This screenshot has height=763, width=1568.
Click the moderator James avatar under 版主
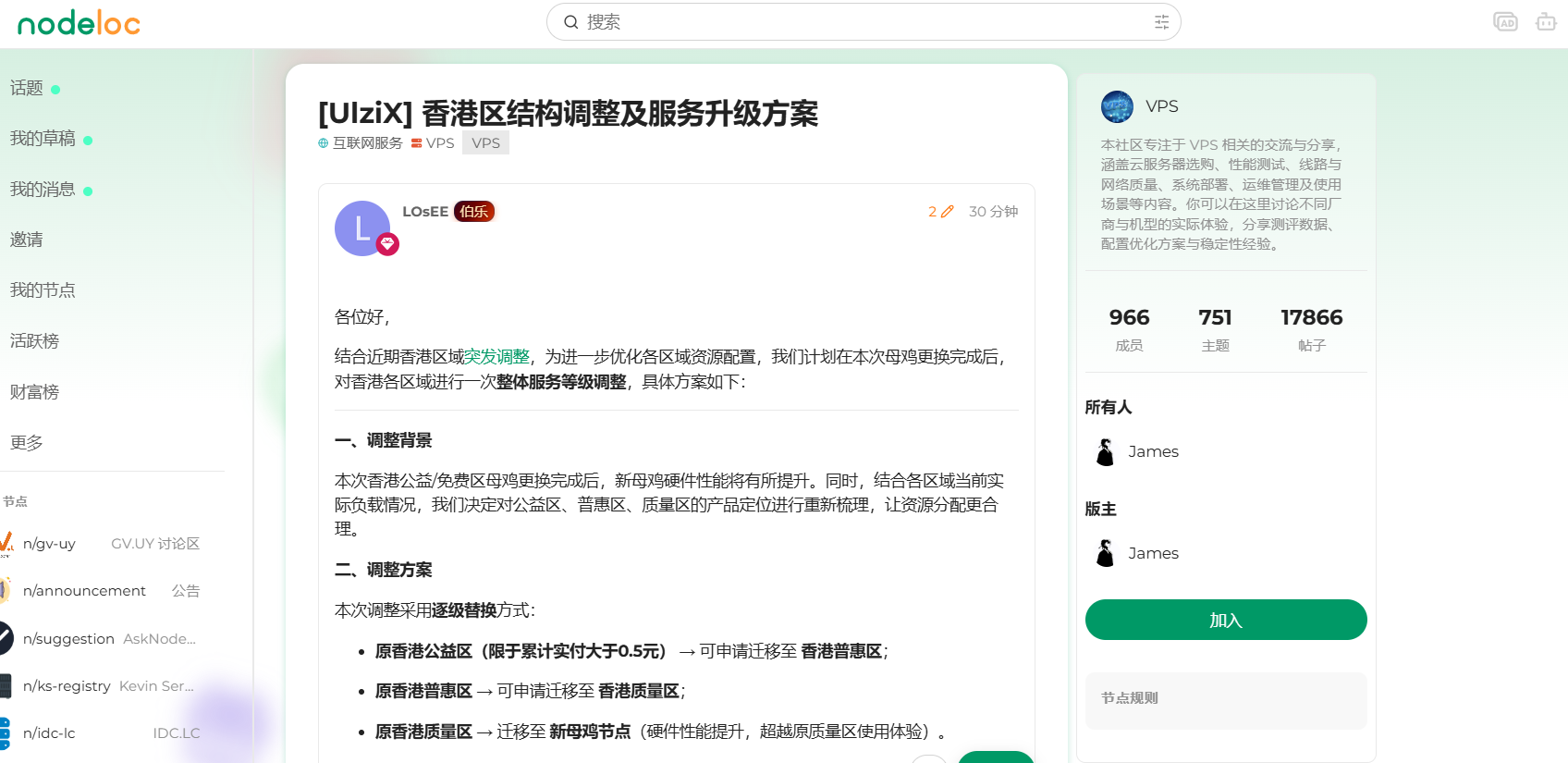pyautogui.click(x=1105, y=553)
